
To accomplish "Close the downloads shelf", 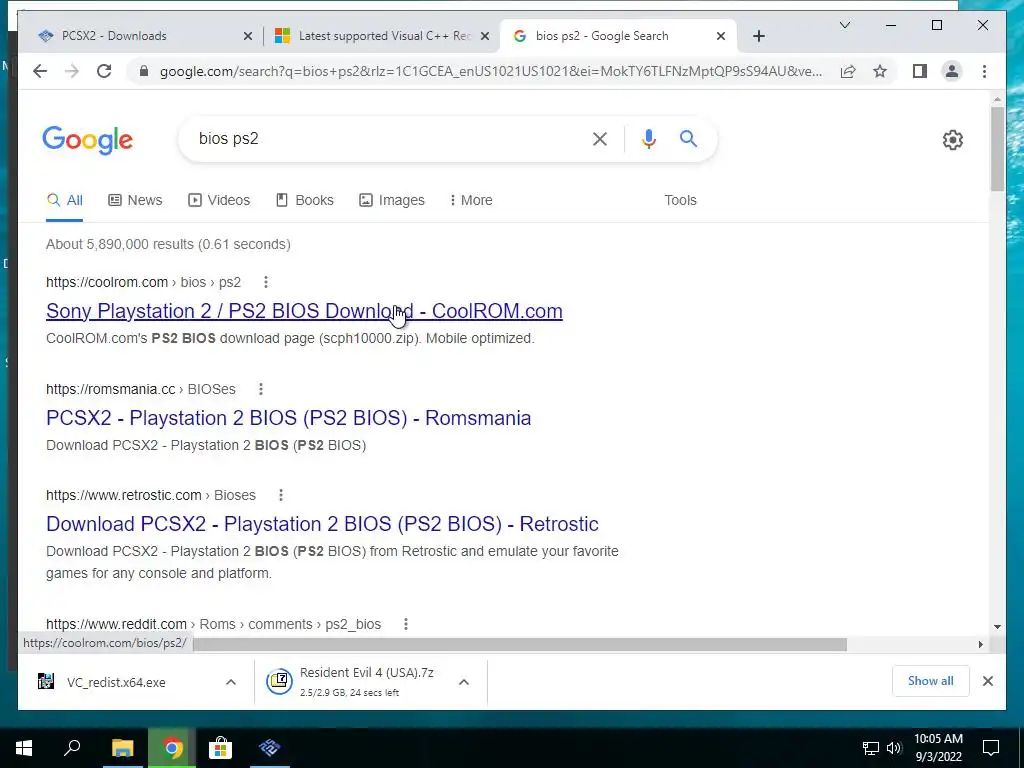I will point(987,681).
